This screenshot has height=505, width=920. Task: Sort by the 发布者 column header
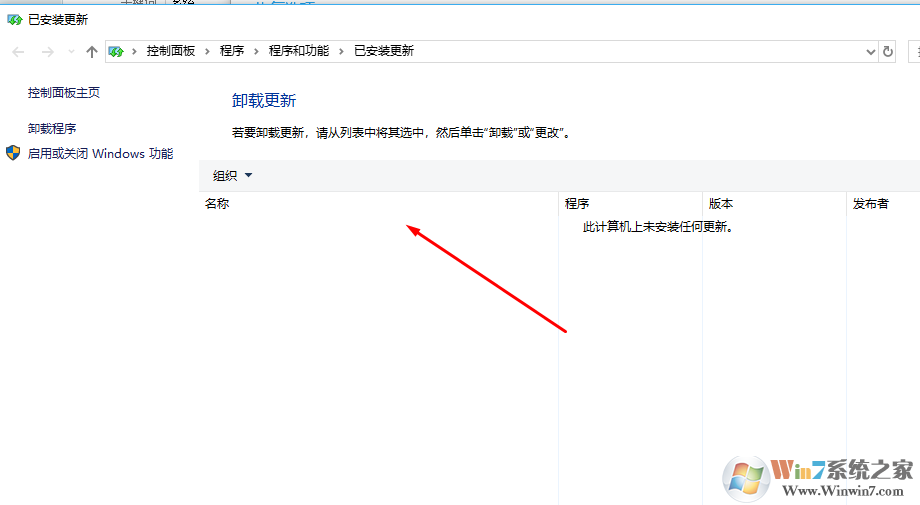(x=883, y=204)
